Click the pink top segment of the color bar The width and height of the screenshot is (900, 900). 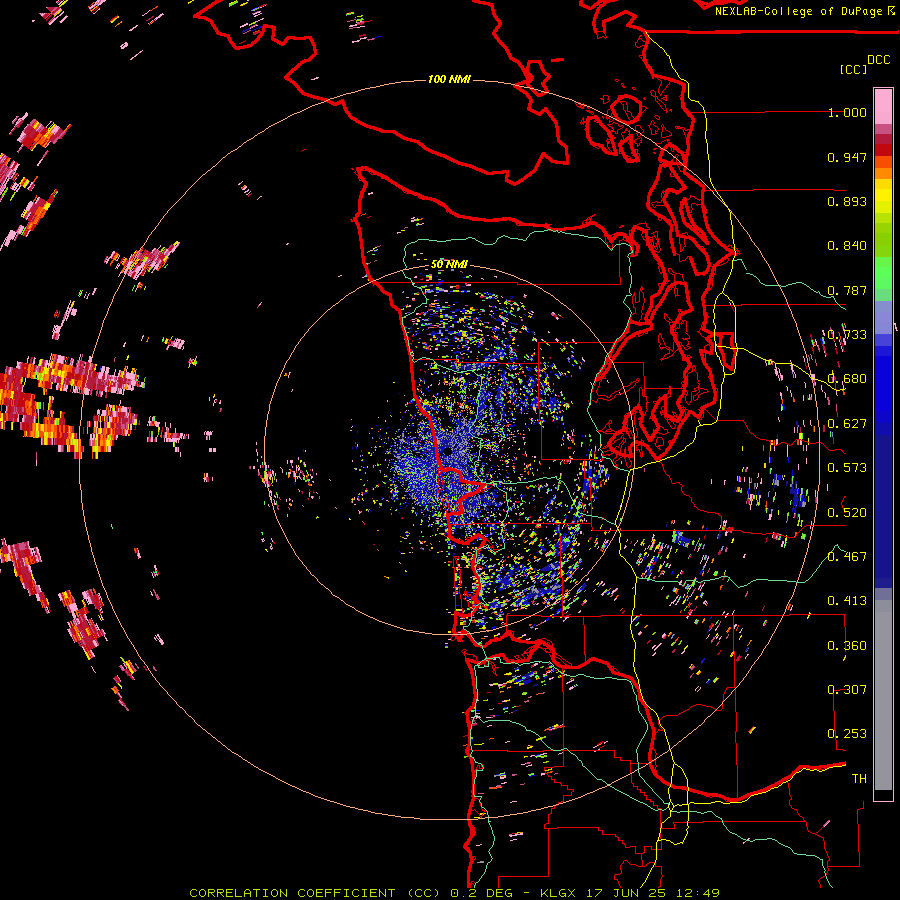883,107
